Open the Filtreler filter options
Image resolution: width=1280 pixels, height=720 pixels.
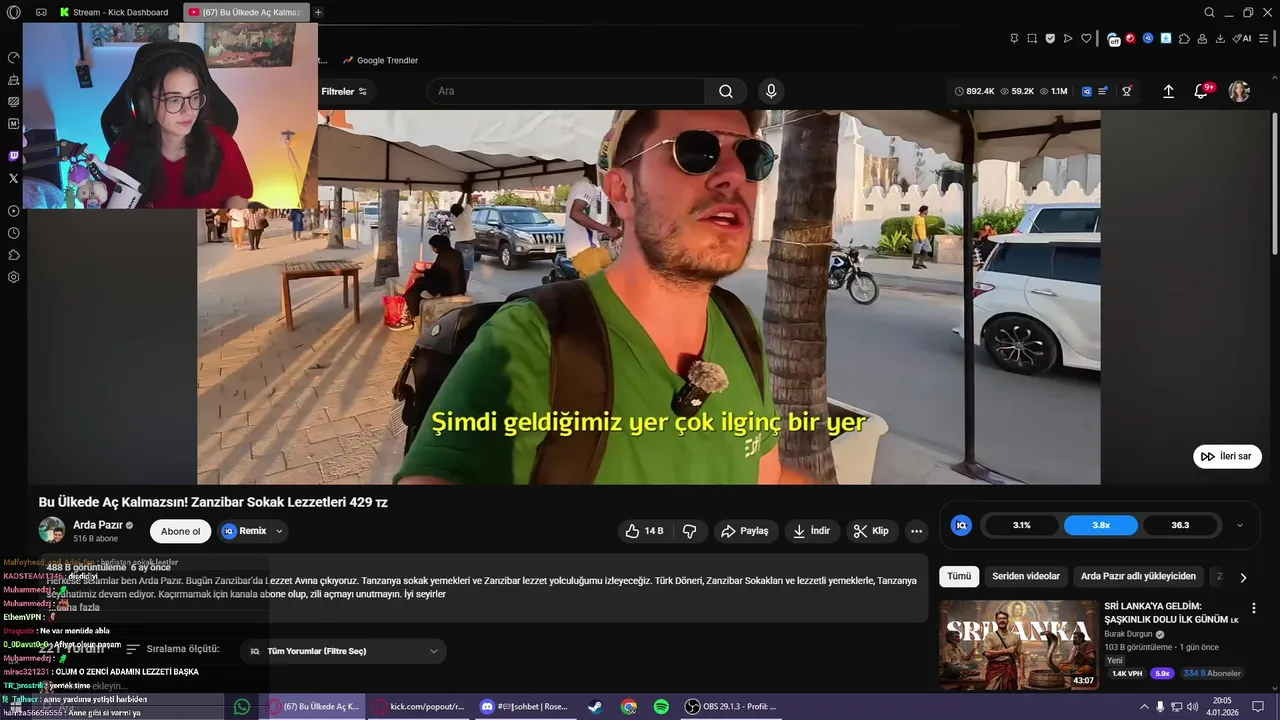pyautogui.click(x=344, y=91)
